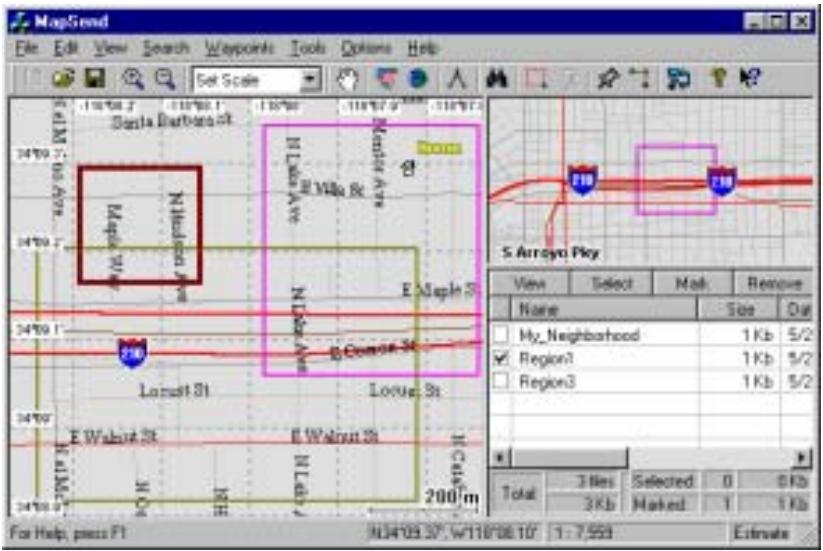The width and height of the screenshot is (823, 551).
Task: Click the Set Scale input field
Action: pos(247,80)
